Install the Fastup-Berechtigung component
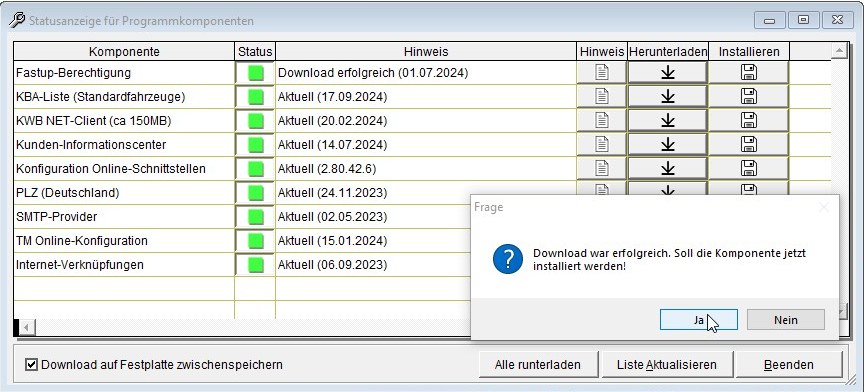864x392 pixels. coord(749,72)
